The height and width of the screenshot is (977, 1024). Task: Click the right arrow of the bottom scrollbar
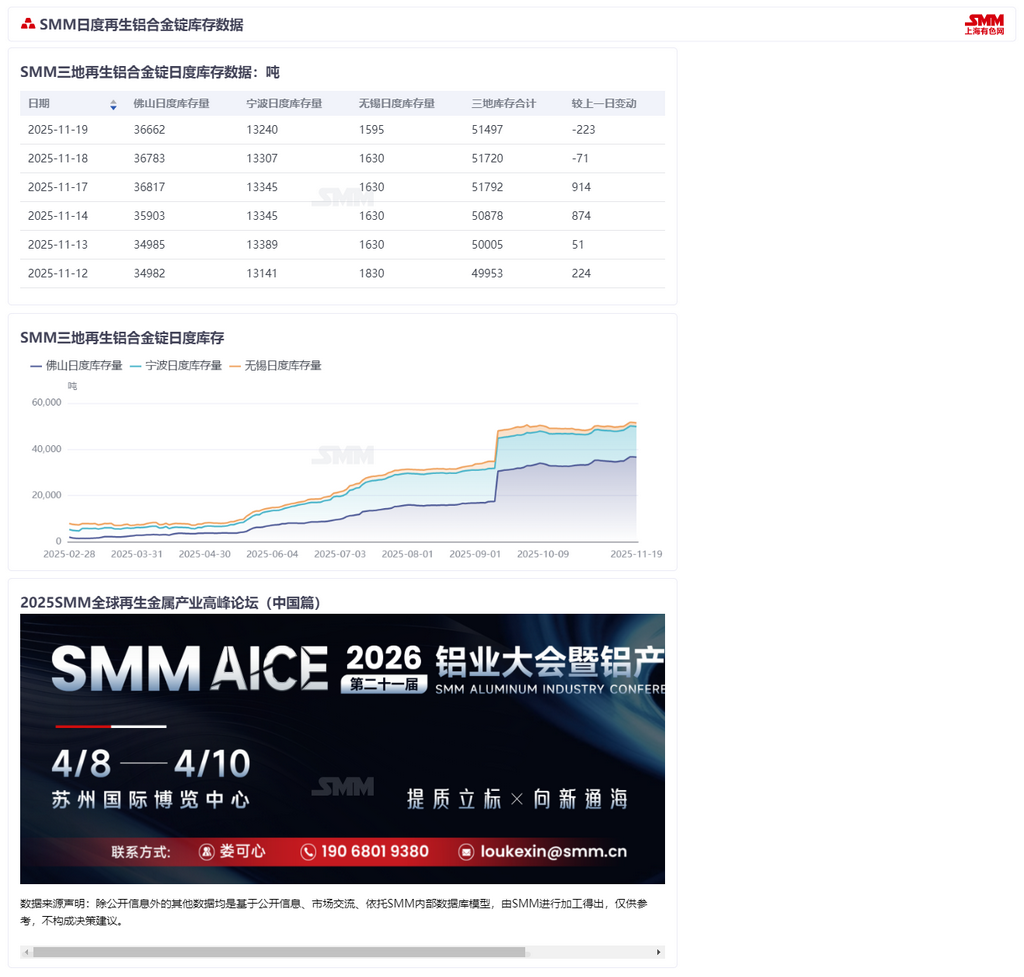(x=658, y=952)
